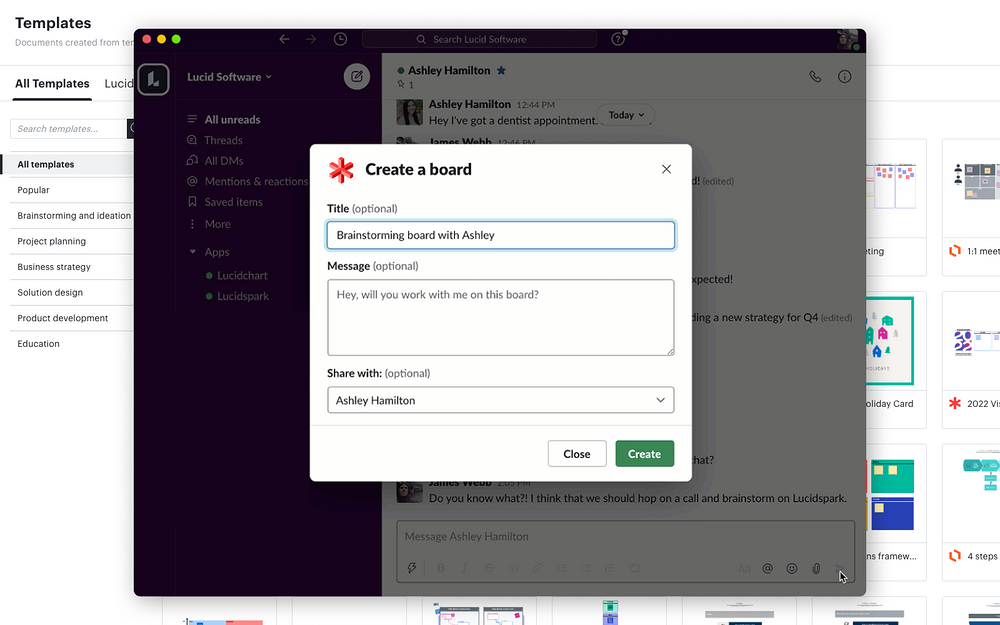Click the bulleted list icon in composer
Viewport: 1000px width, 625px height.
(586, 568)
